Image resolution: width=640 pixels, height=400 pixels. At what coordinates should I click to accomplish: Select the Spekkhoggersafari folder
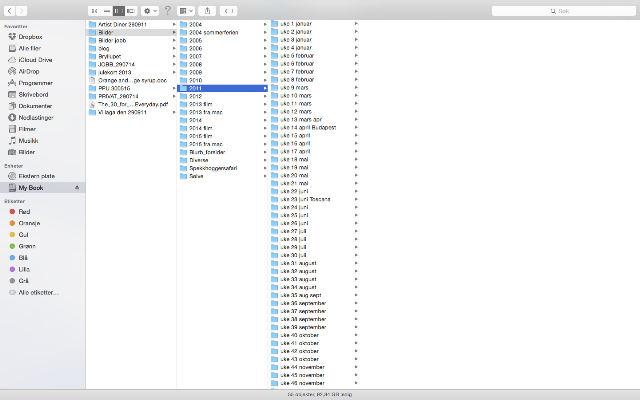coord(222,168)
